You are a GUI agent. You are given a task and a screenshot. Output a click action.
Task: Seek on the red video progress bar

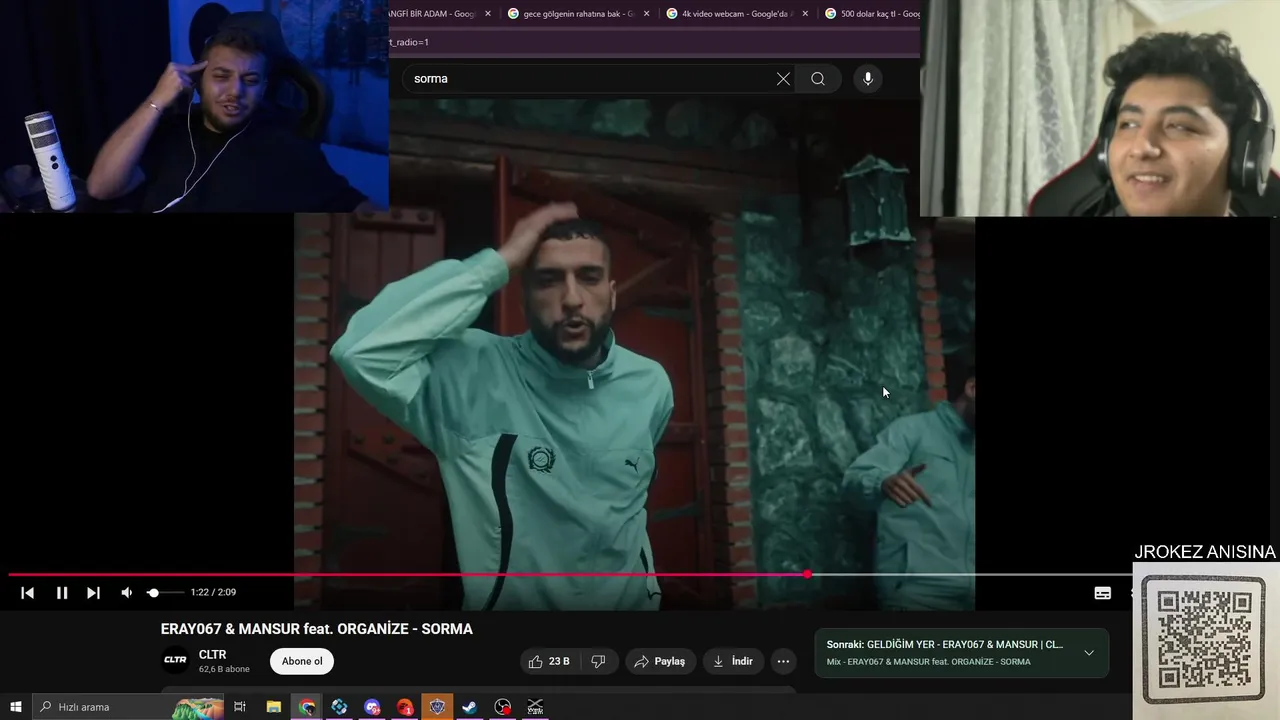[570, 574]
